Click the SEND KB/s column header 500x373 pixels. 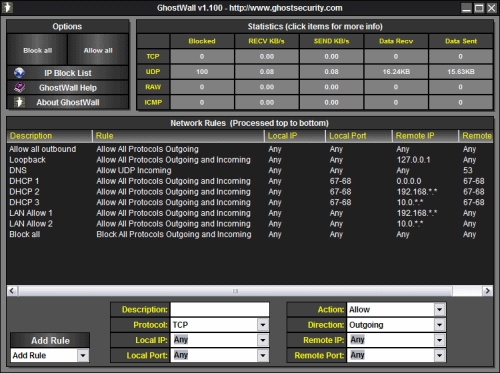331,41
